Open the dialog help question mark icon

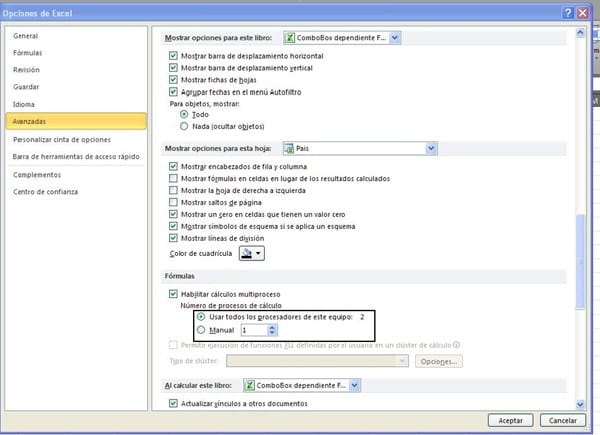click(x=568, y=13)
